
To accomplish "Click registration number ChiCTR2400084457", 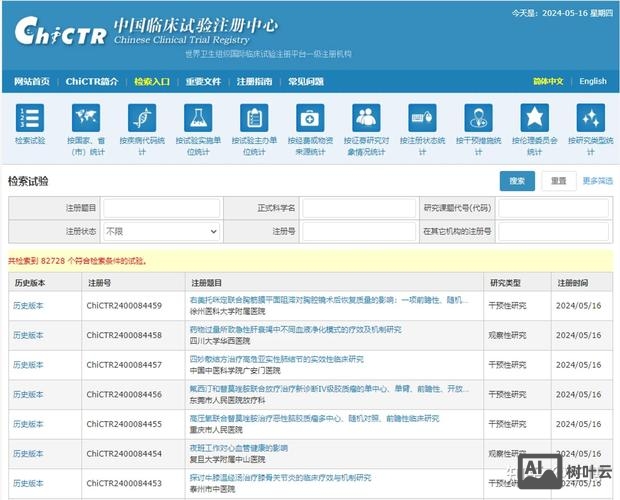I will (x=124, y=365).
